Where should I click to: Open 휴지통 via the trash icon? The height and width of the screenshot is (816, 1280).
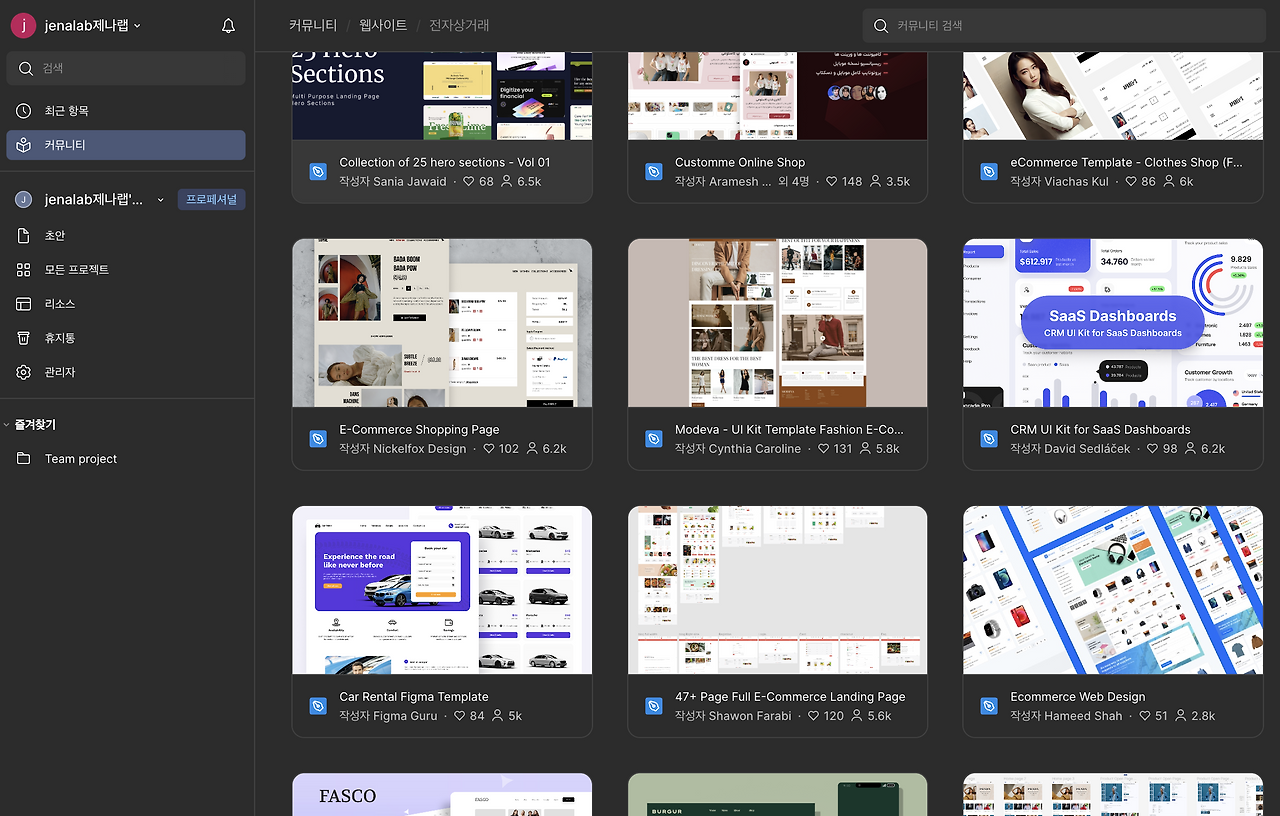(24, 338)
